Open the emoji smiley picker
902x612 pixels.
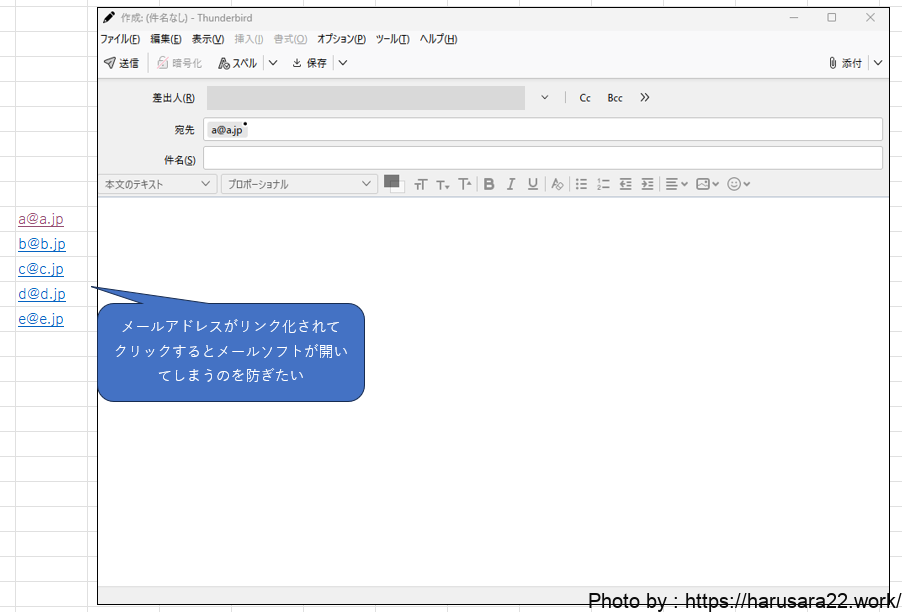pyautogui.click(x=738, y=184)
